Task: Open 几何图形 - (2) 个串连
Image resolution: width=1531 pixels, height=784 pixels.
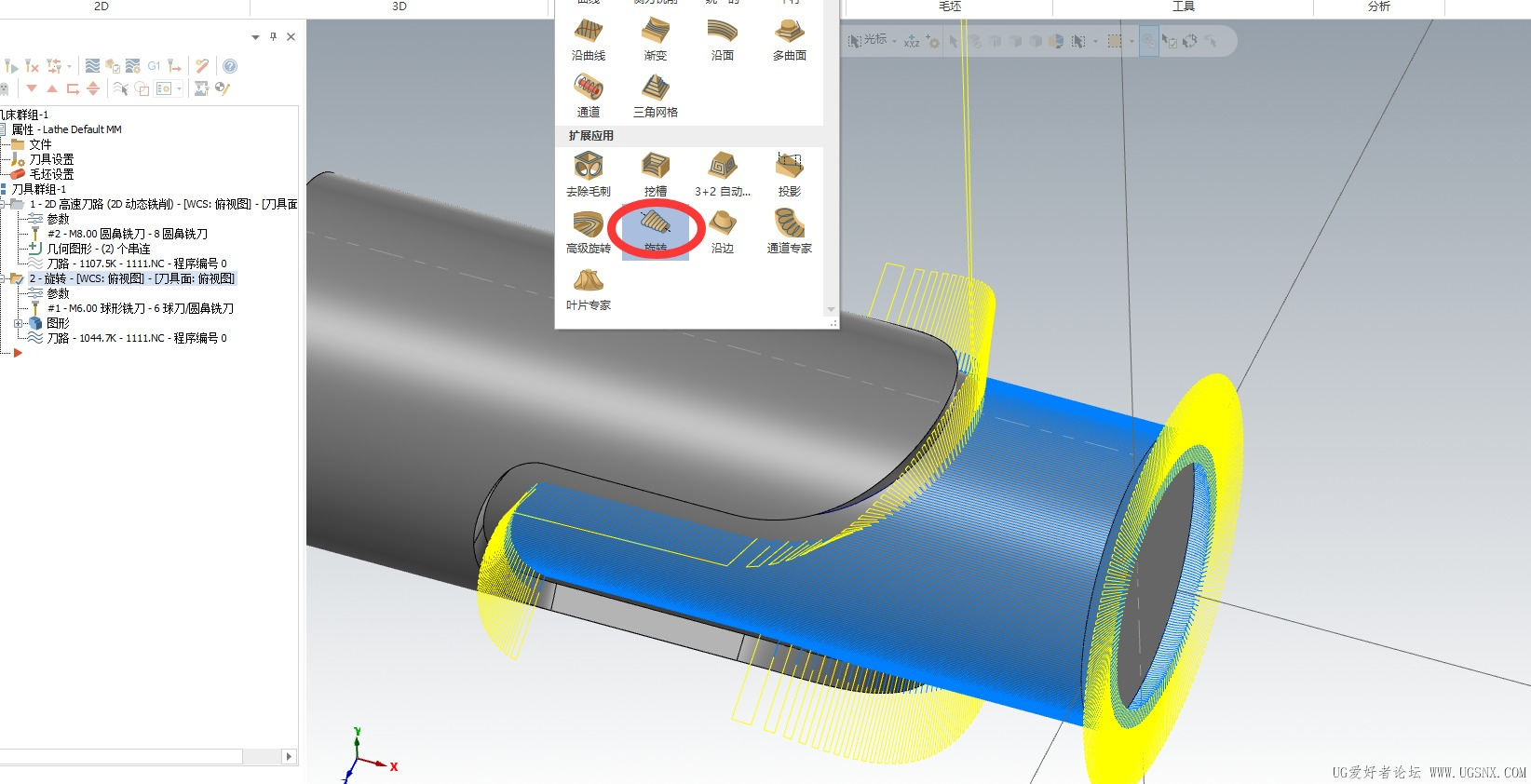Action: [x=99, y=249]
